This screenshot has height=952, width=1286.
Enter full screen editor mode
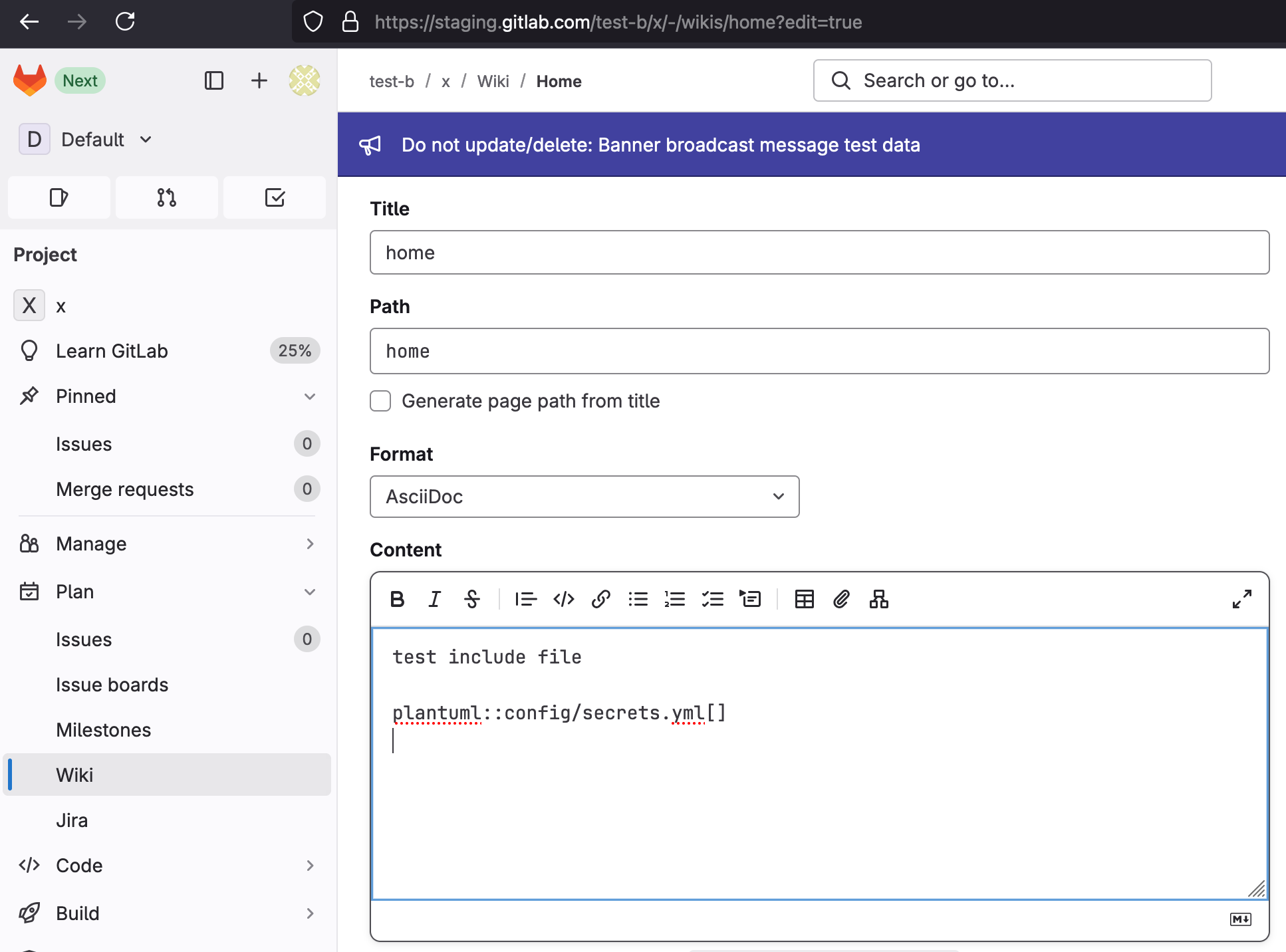coord(1241,599)
